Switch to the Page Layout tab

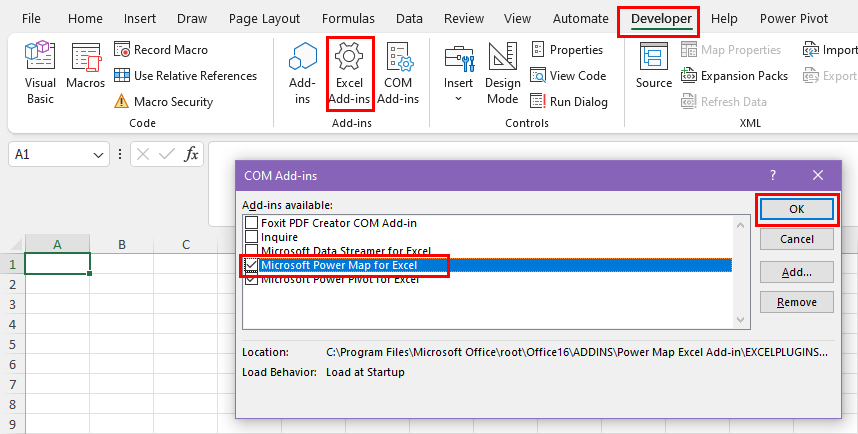264,19
